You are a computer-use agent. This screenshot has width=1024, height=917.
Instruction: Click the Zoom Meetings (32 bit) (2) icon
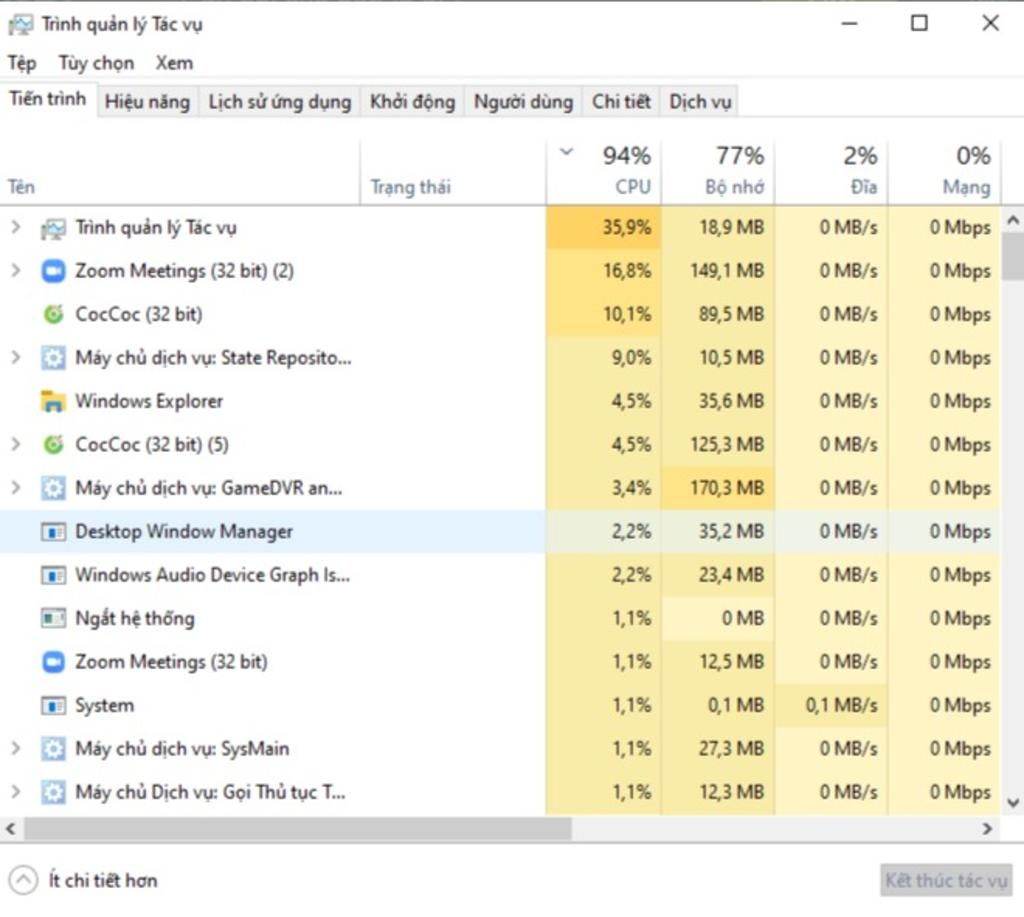pos(53,271)
